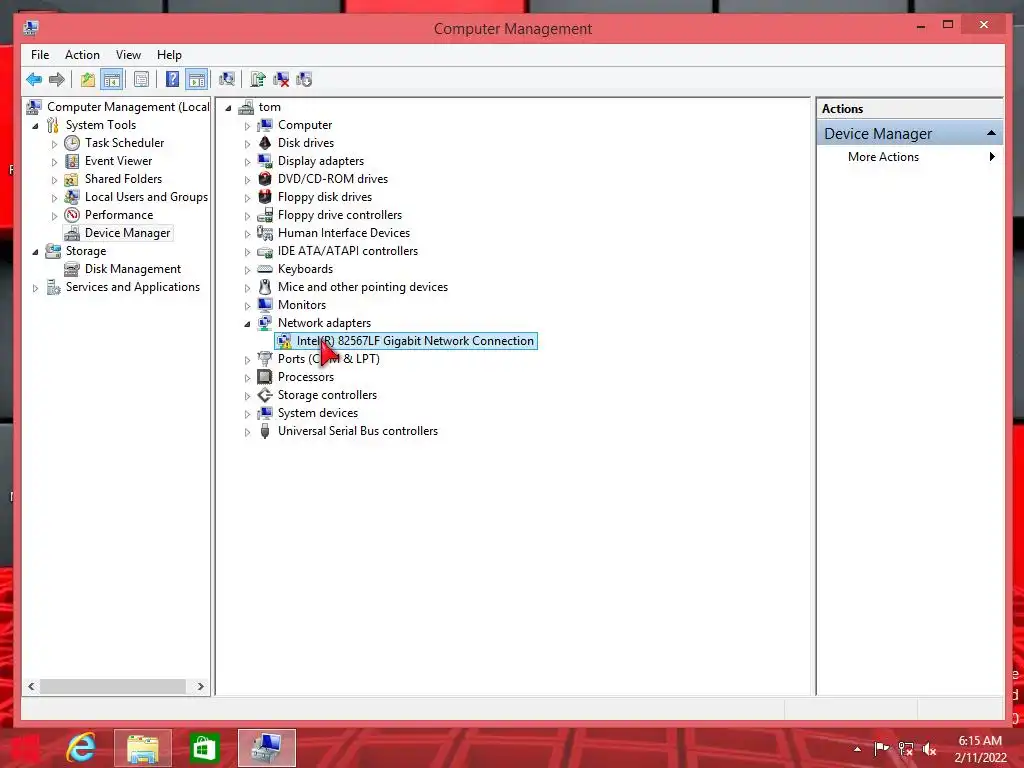Click Scan for hardware changes icon
This screenshot has height=768, width=1024.
227,80
